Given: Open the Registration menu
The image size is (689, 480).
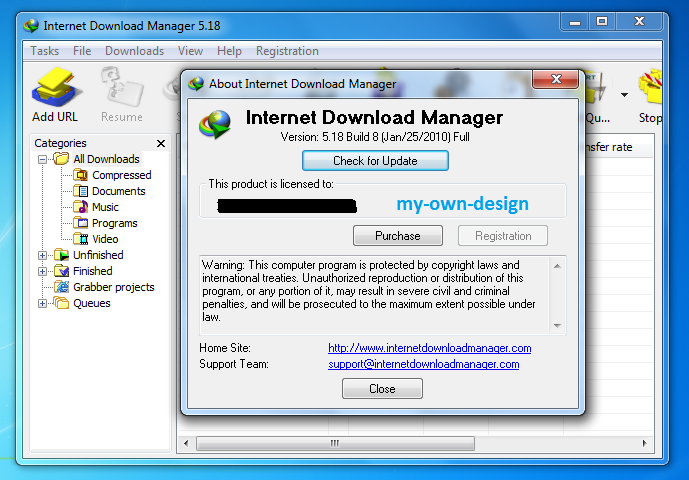Looking at the screenshot, I should (x=287, y=51).
